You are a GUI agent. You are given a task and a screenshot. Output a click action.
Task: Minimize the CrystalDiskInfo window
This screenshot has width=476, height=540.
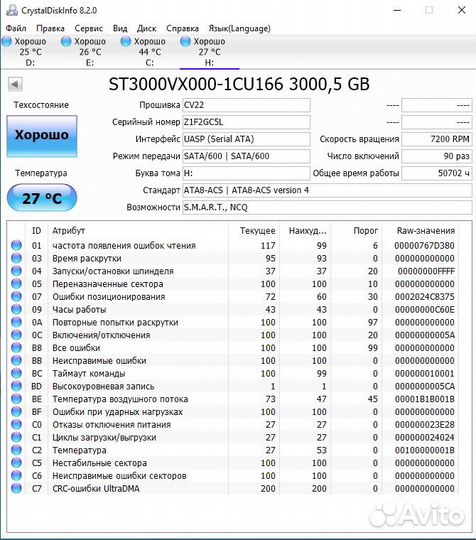[397, 10]
